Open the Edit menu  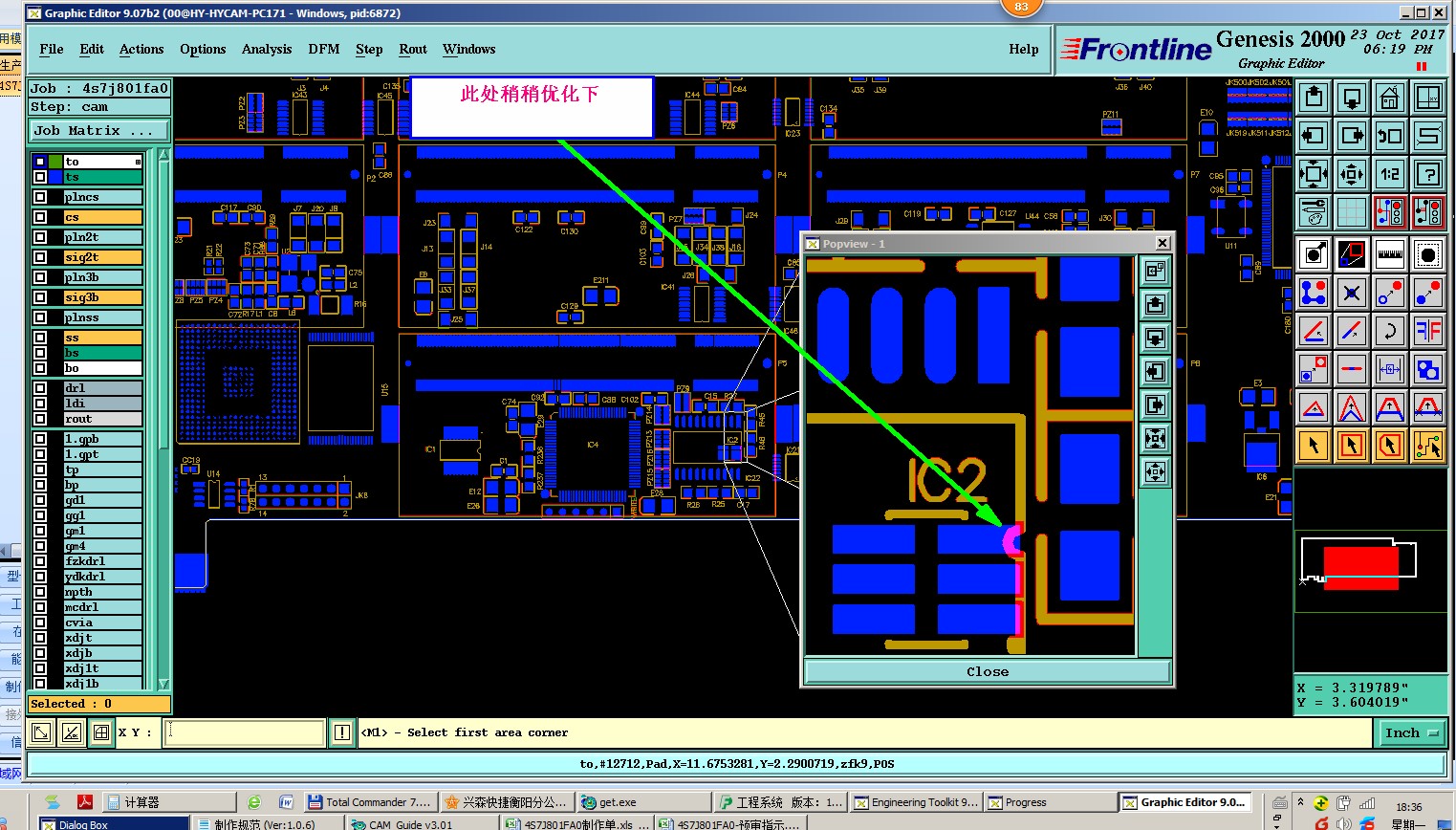[x=92, y=49]
